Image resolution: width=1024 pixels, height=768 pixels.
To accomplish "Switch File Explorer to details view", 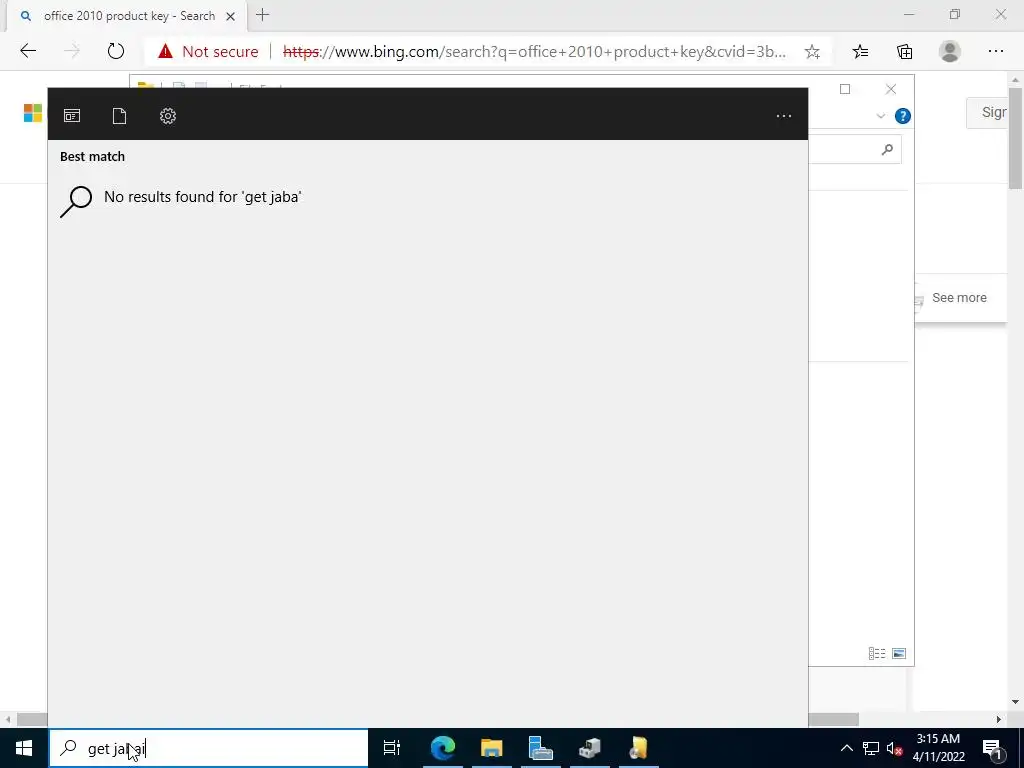I will click(x=877, y=654).
